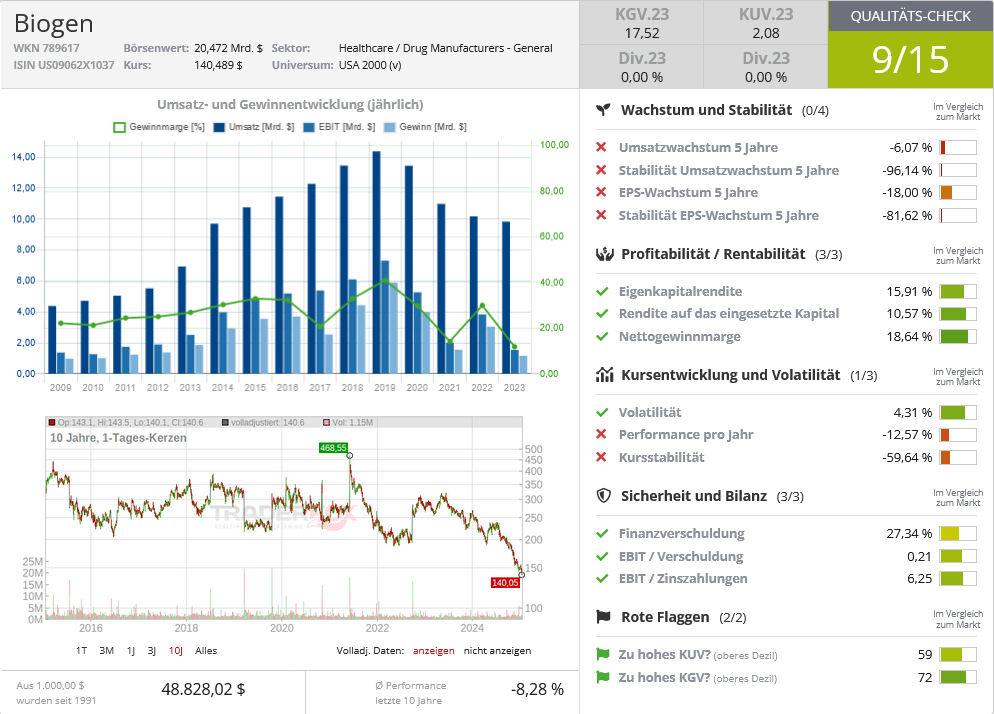Image resolution: width=994 pixels, height=714 pixels.
Task: Click the red X beside Kursstabilität
Action: point(602,457)
